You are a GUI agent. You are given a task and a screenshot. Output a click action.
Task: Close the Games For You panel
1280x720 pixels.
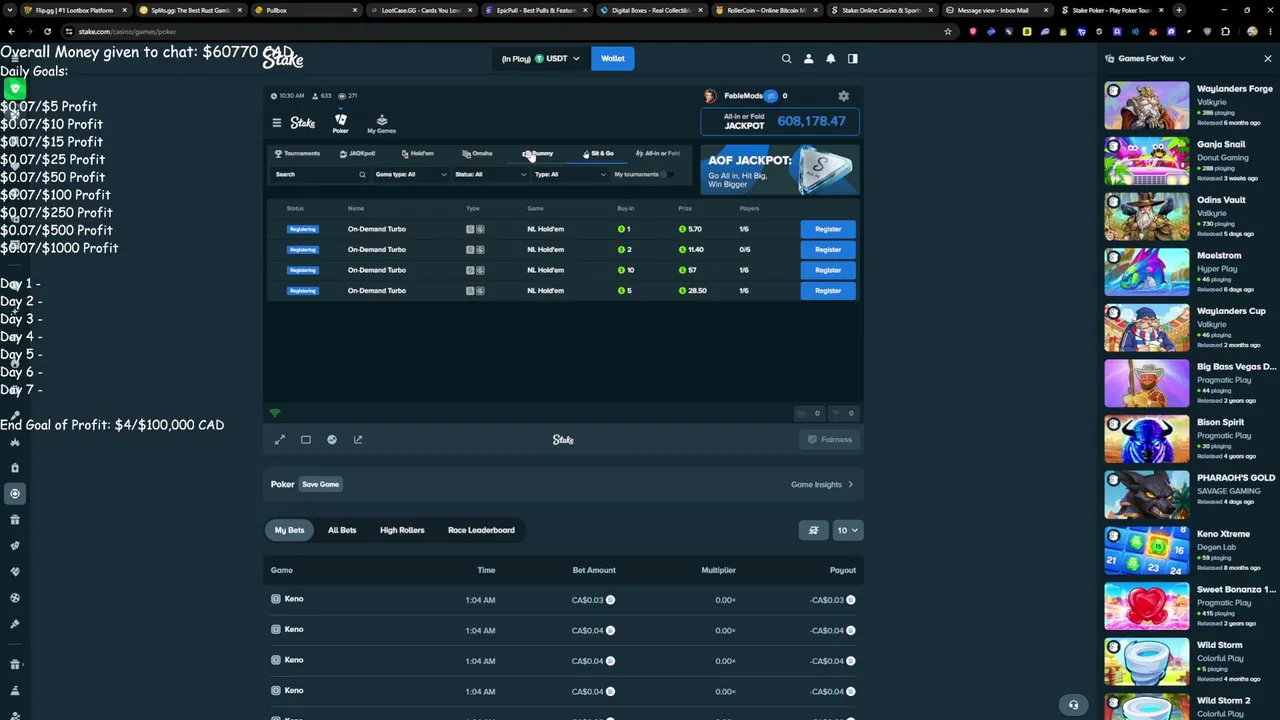tap(1267, 59)
